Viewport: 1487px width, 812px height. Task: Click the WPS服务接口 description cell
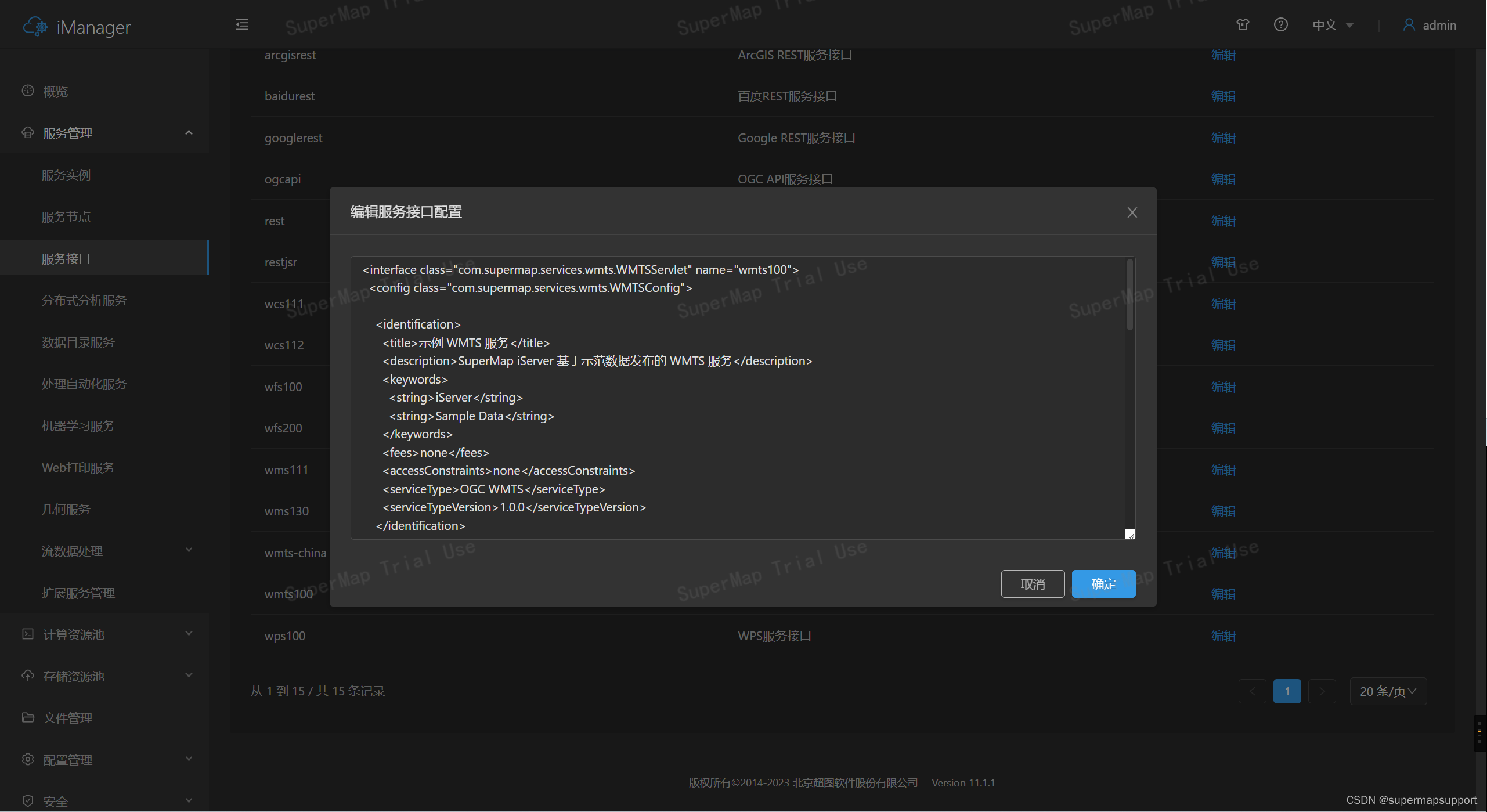(x=774, y=636)
